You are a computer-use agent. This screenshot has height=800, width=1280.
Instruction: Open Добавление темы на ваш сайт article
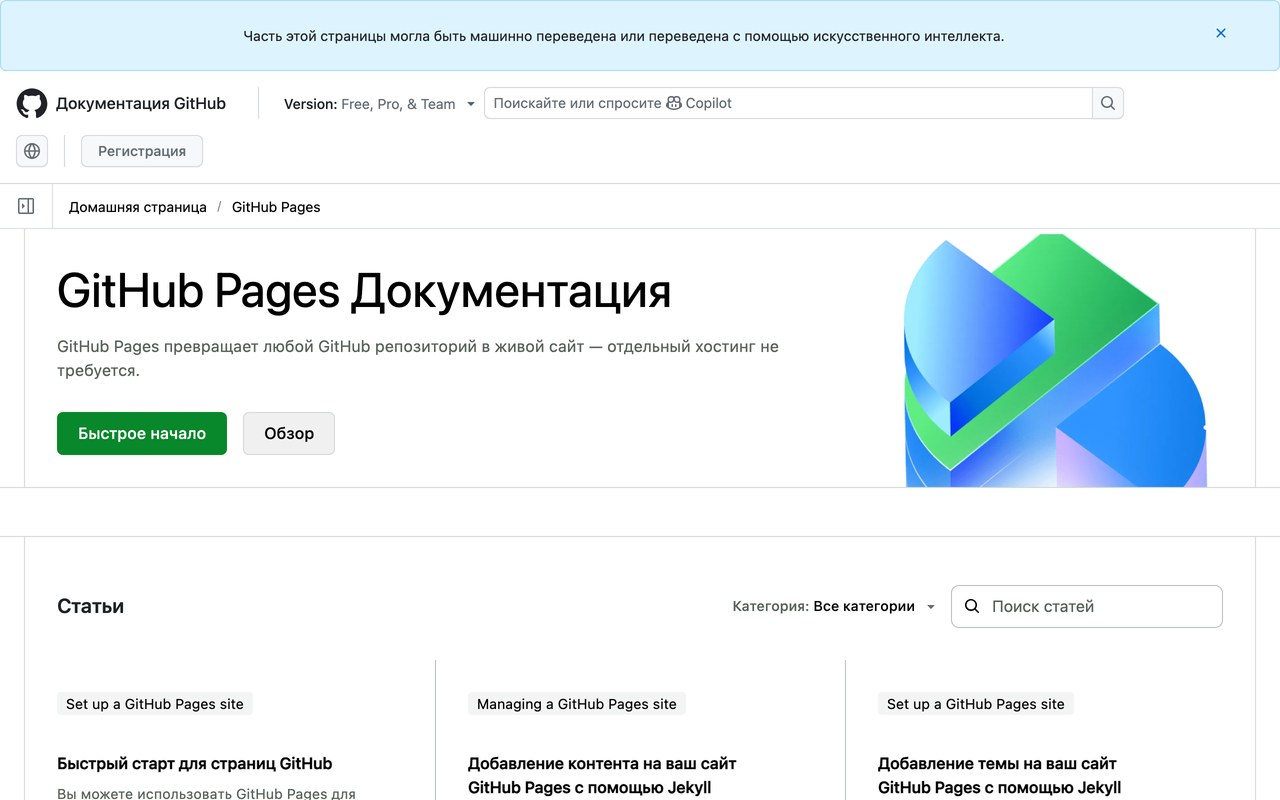point(1000,775)
